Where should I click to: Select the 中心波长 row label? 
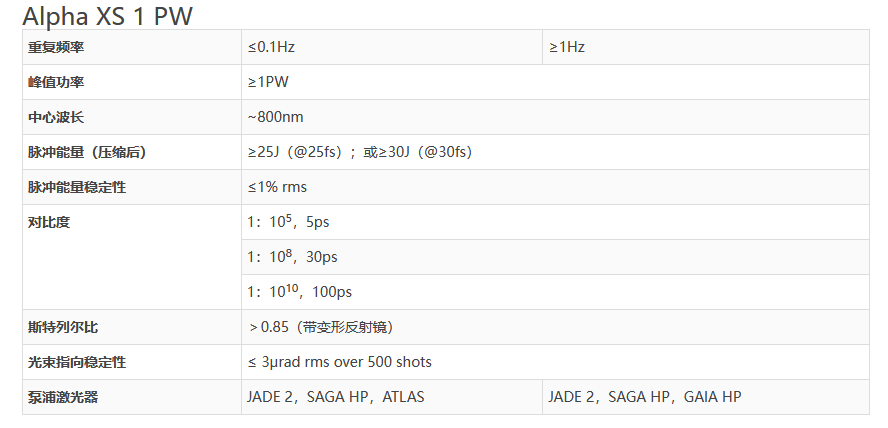(55, 117)
